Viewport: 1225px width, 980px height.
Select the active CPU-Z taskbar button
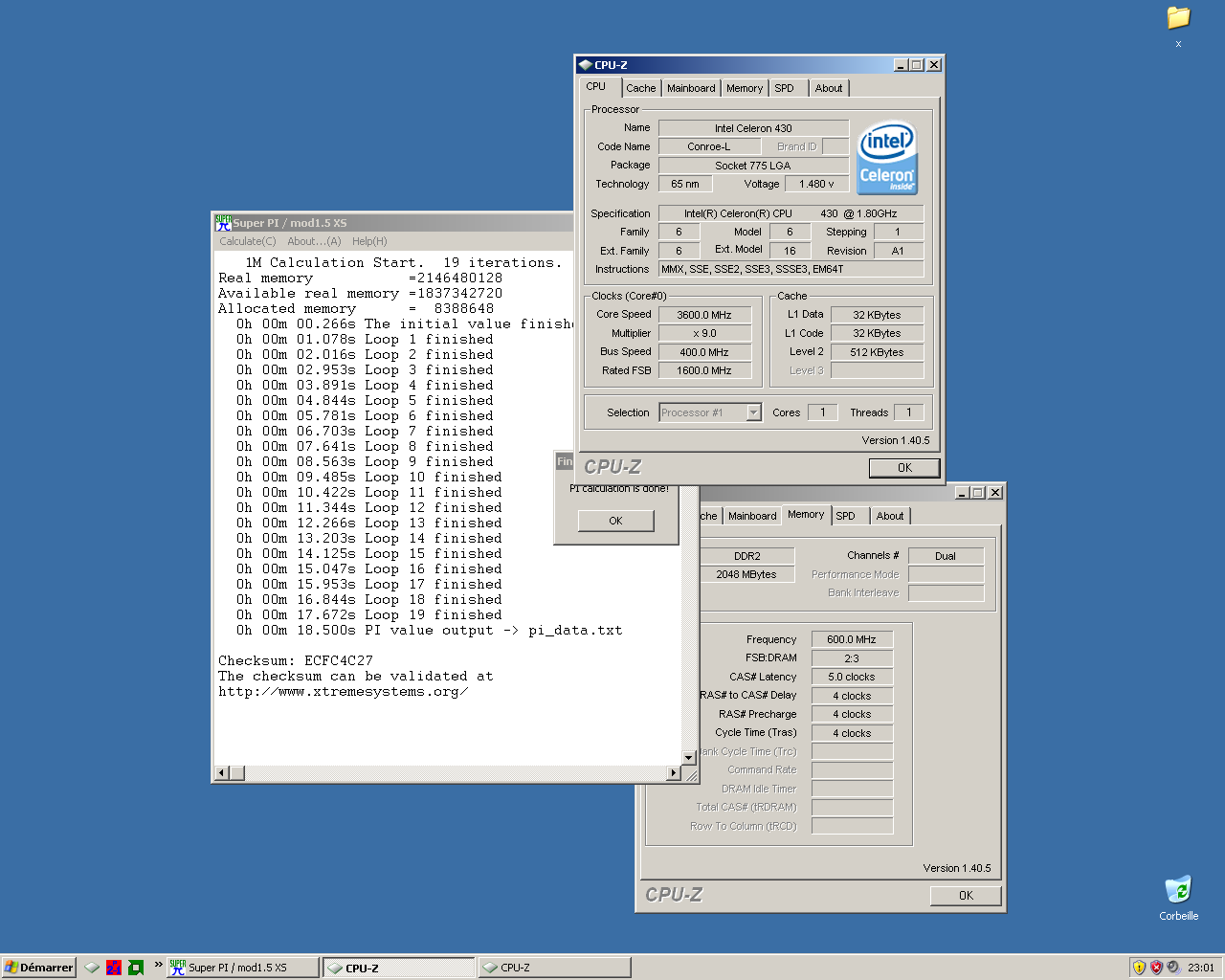tap(398, 968)
